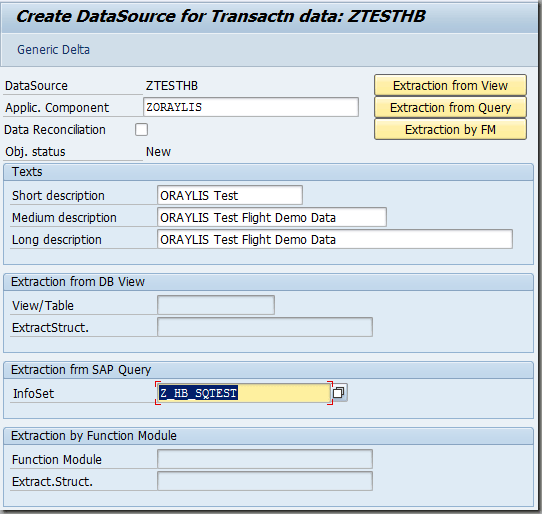Screen dimensions: 542x514
Task: Focus the Short description field
Action: 230,195
